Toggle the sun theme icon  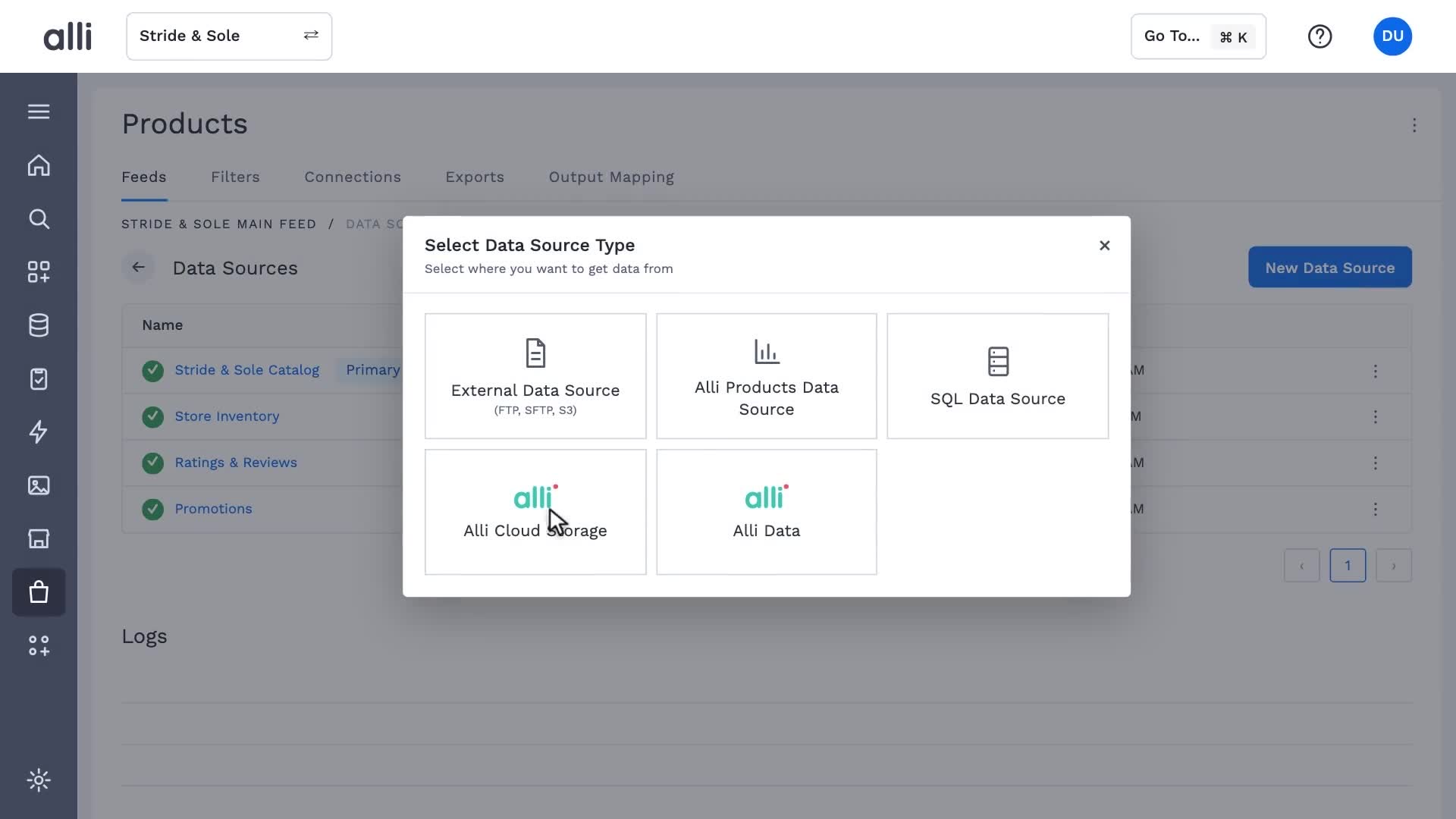coord(39,780)
